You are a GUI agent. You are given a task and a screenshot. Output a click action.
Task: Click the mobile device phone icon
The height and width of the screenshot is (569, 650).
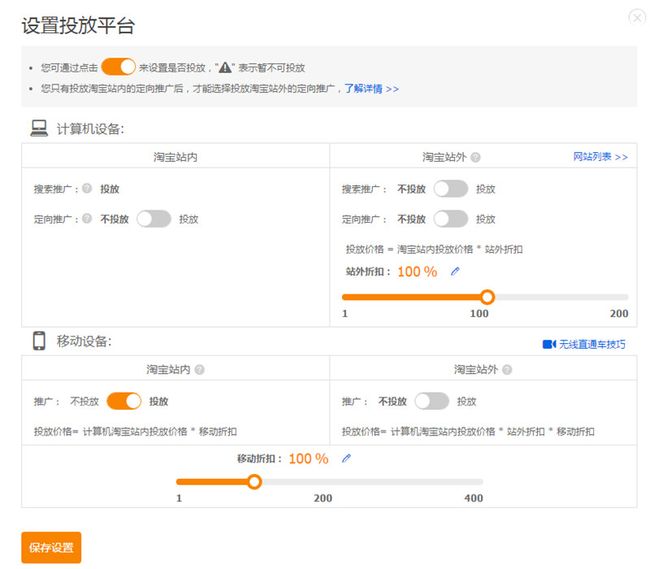pos(39,341)
